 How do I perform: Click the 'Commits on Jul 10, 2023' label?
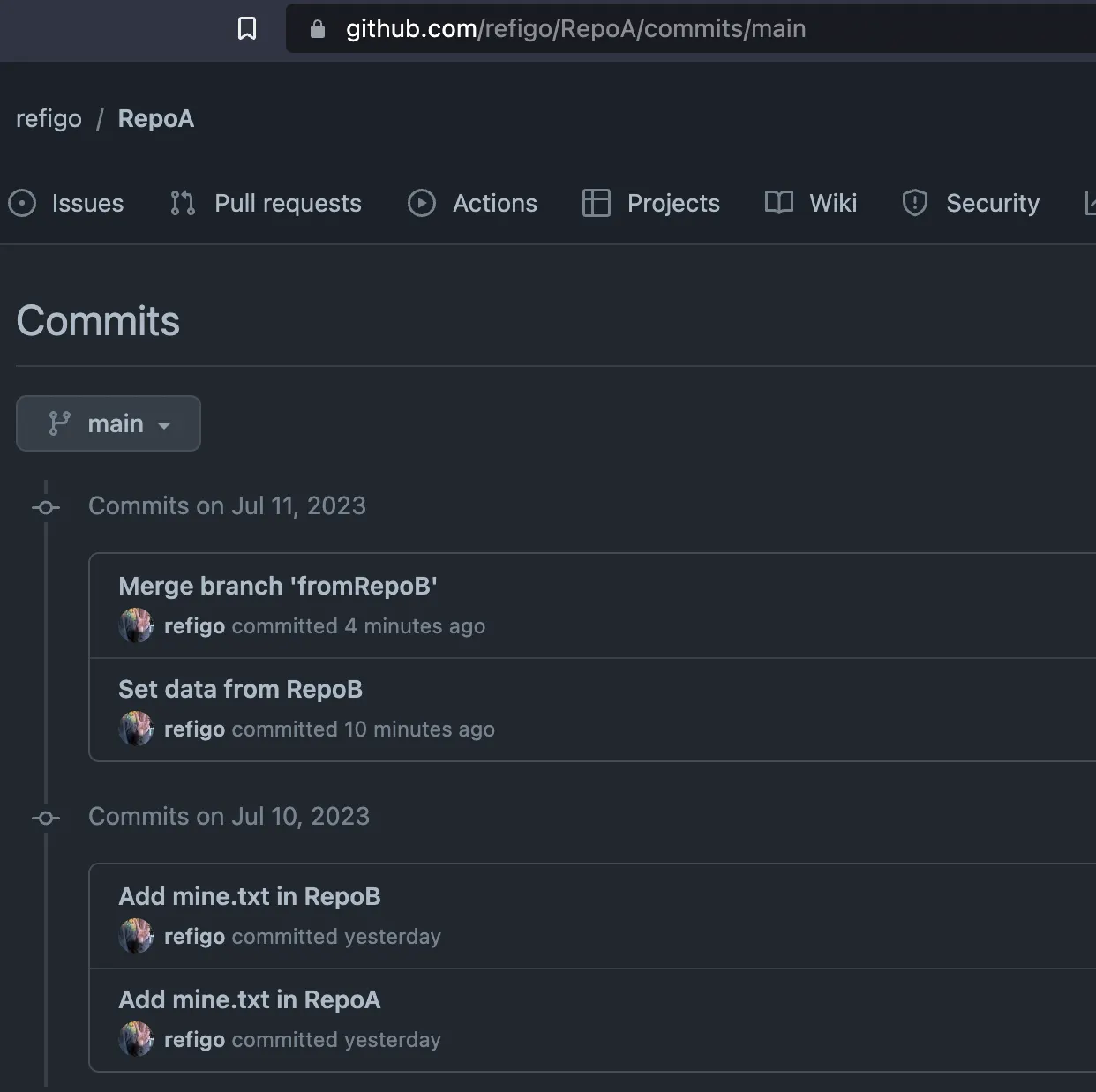coord(229,817)
